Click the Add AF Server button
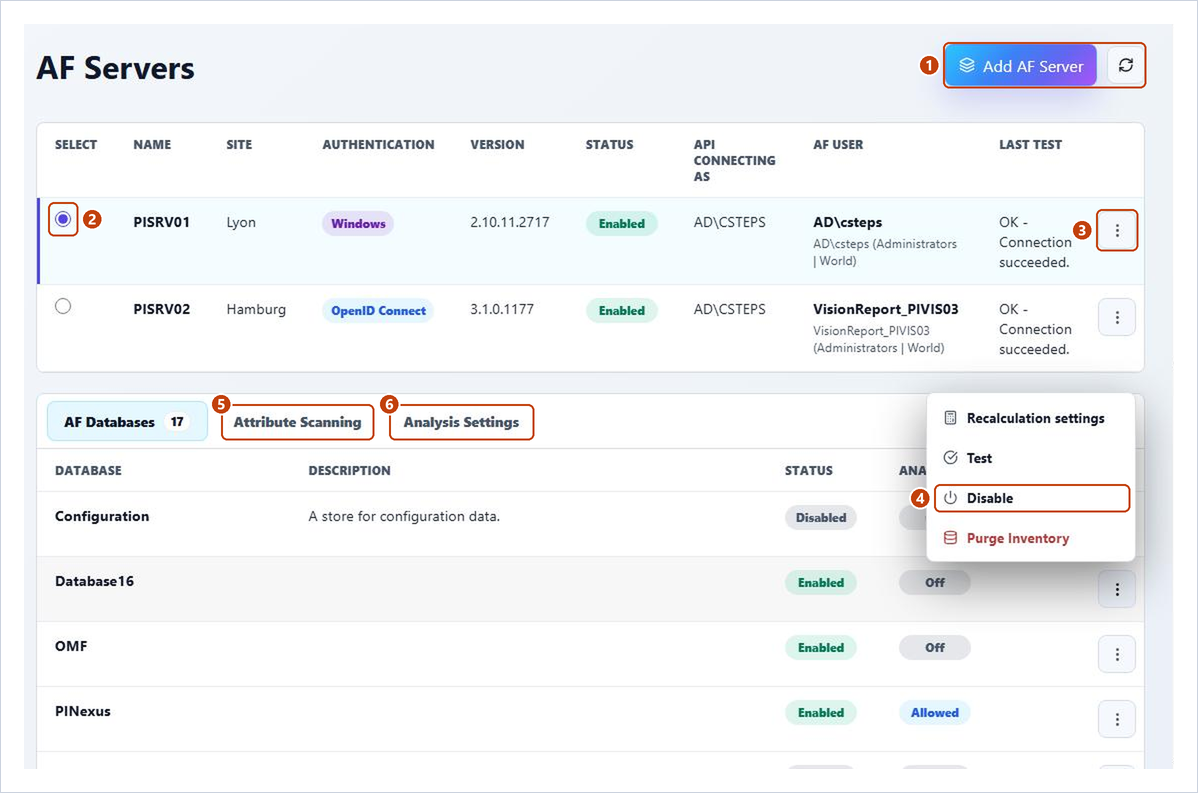1198x793 pixels. tap(1022, 66)
